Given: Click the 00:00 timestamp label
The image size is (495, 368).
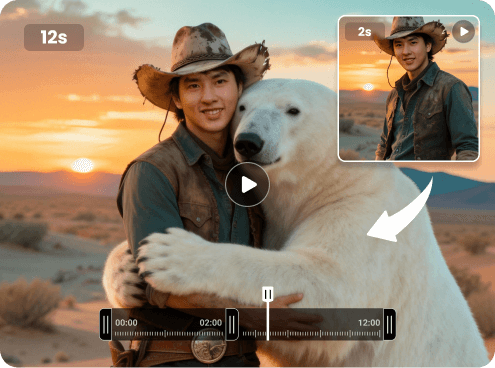Looking at the screenshot, I should [126, 323].
